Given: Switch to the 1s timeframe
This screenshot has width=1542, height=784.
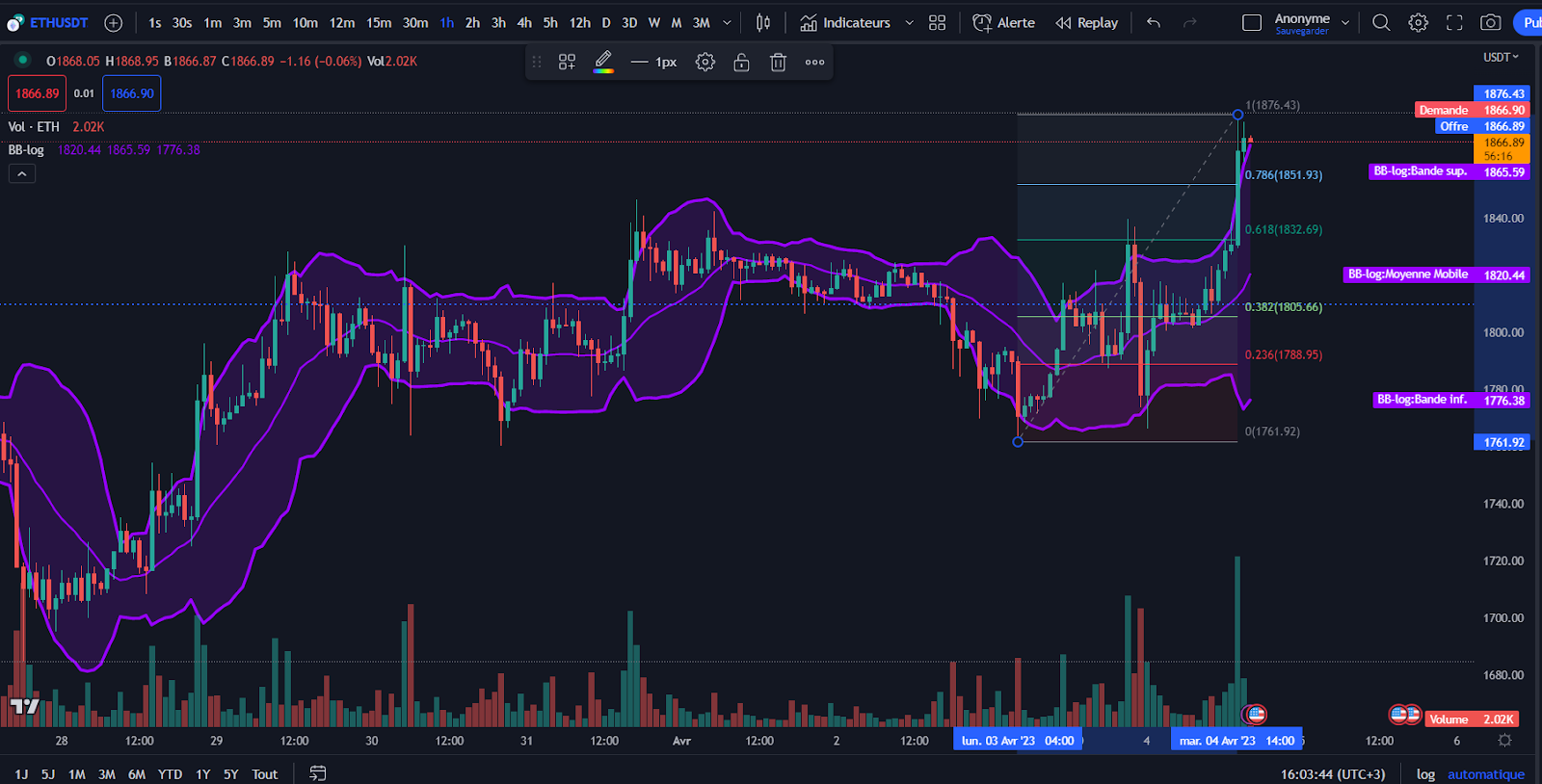Looking at the screenshot, I should [154, 22].
